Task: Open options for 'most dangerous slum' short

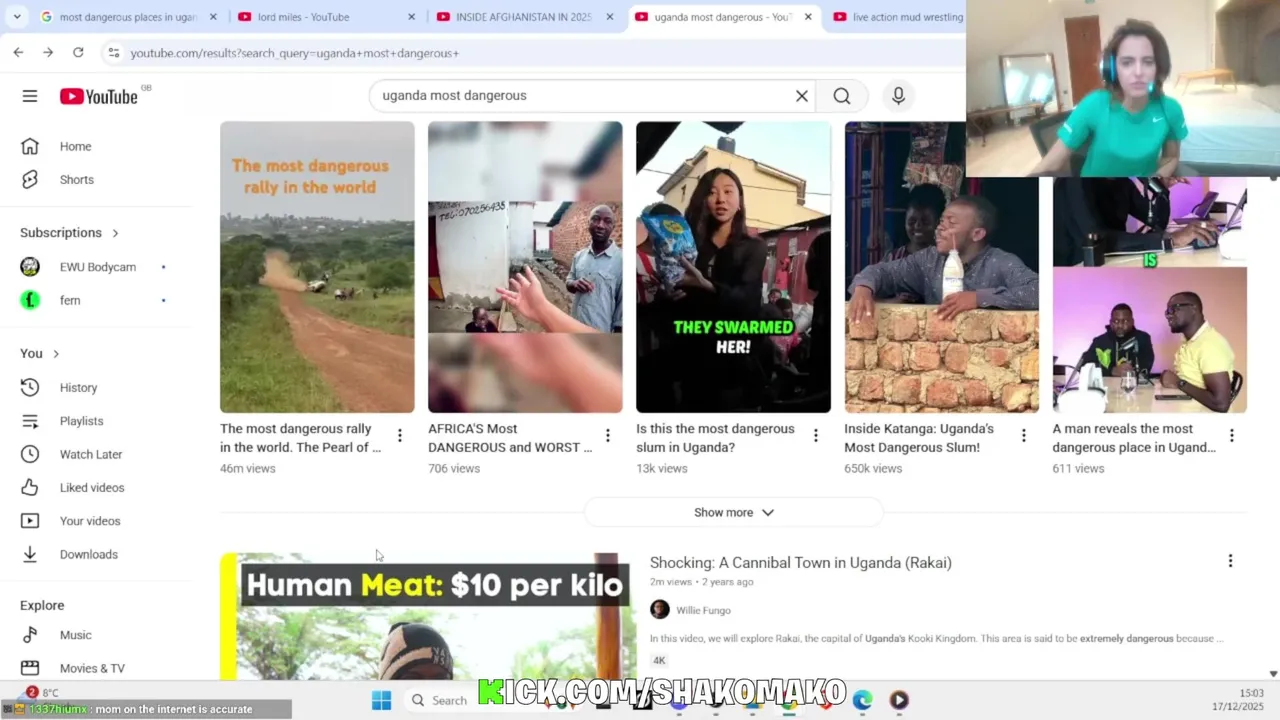Action: click(815, 436)
